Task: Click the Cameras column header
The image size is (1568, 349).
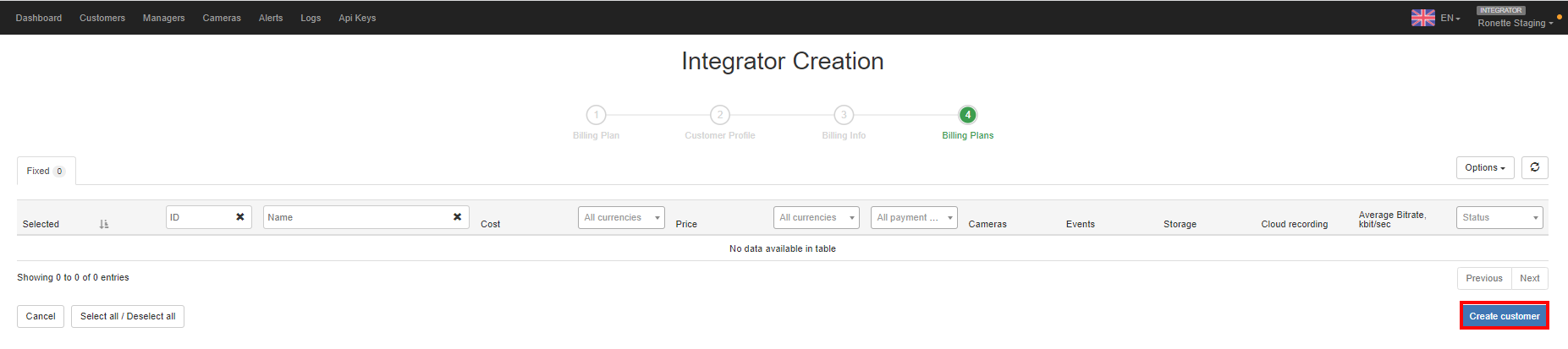Action: 988,224
